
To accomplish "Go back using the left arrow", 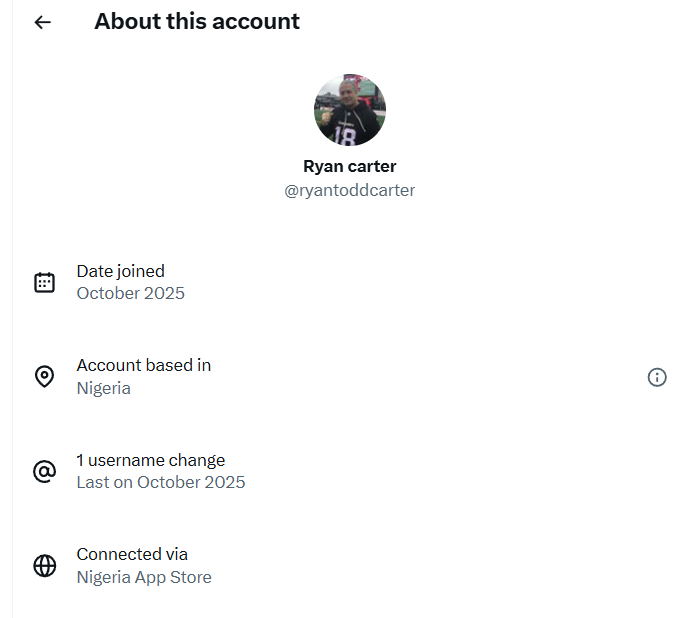I will tap(42, 22).
